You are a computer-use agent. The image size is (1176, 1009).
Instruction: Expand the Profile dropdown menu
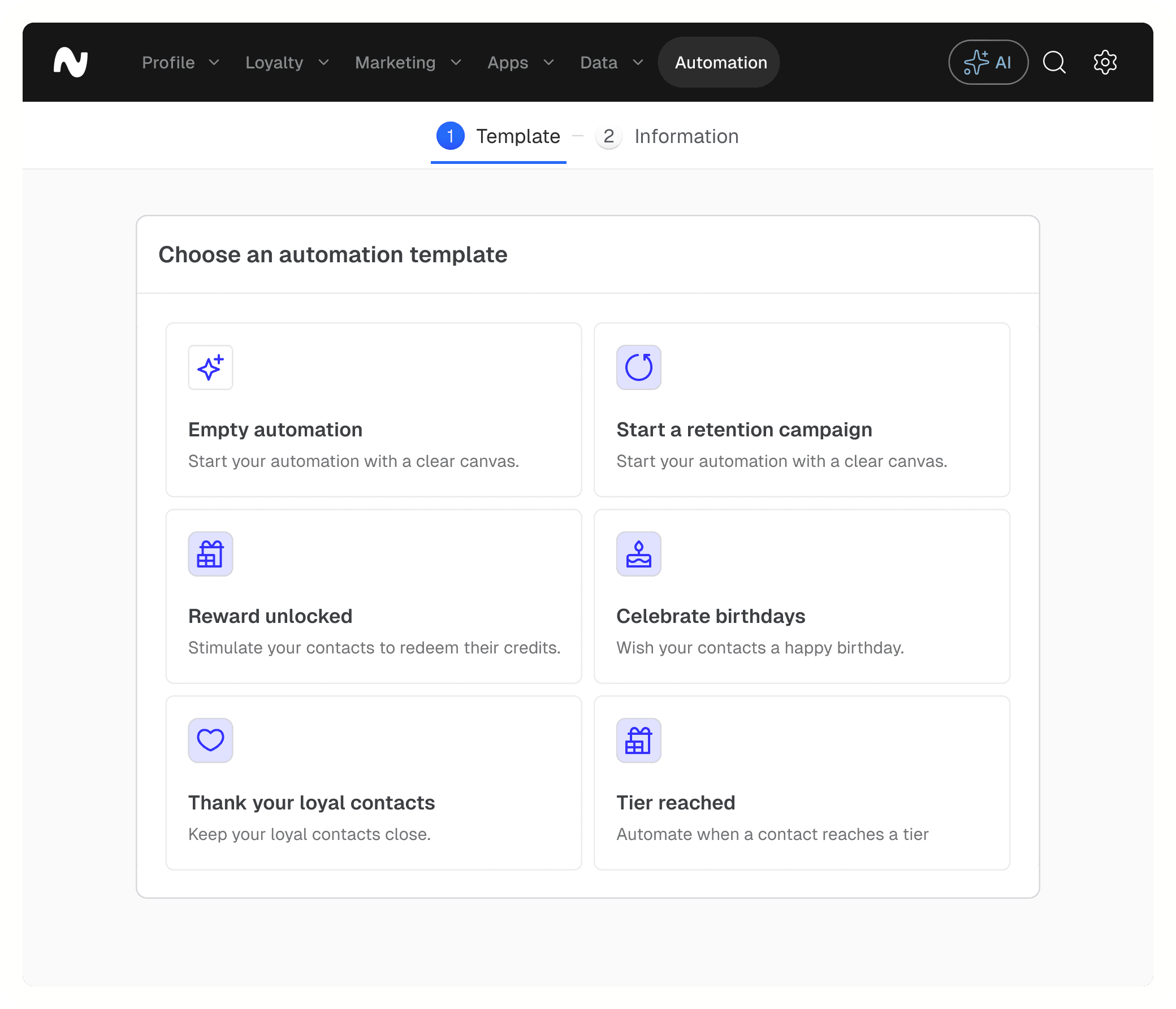coord(180,62)
